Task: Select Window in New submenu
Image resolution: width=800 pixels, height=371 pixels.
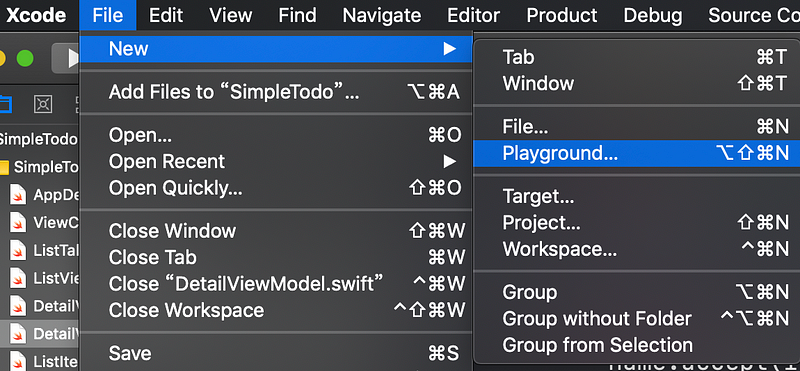Action: pos(637,83)
